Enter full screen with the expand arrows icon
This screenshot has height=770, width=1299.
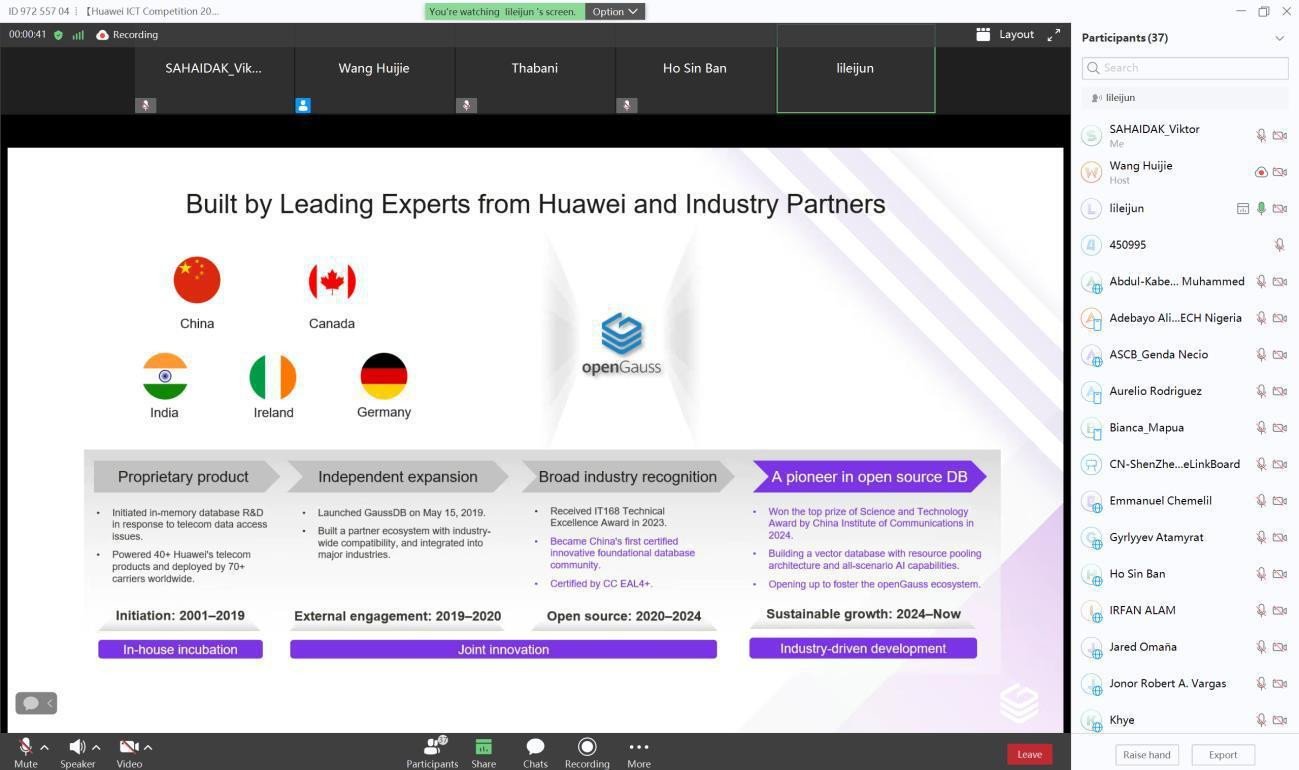click(1053, 35)
